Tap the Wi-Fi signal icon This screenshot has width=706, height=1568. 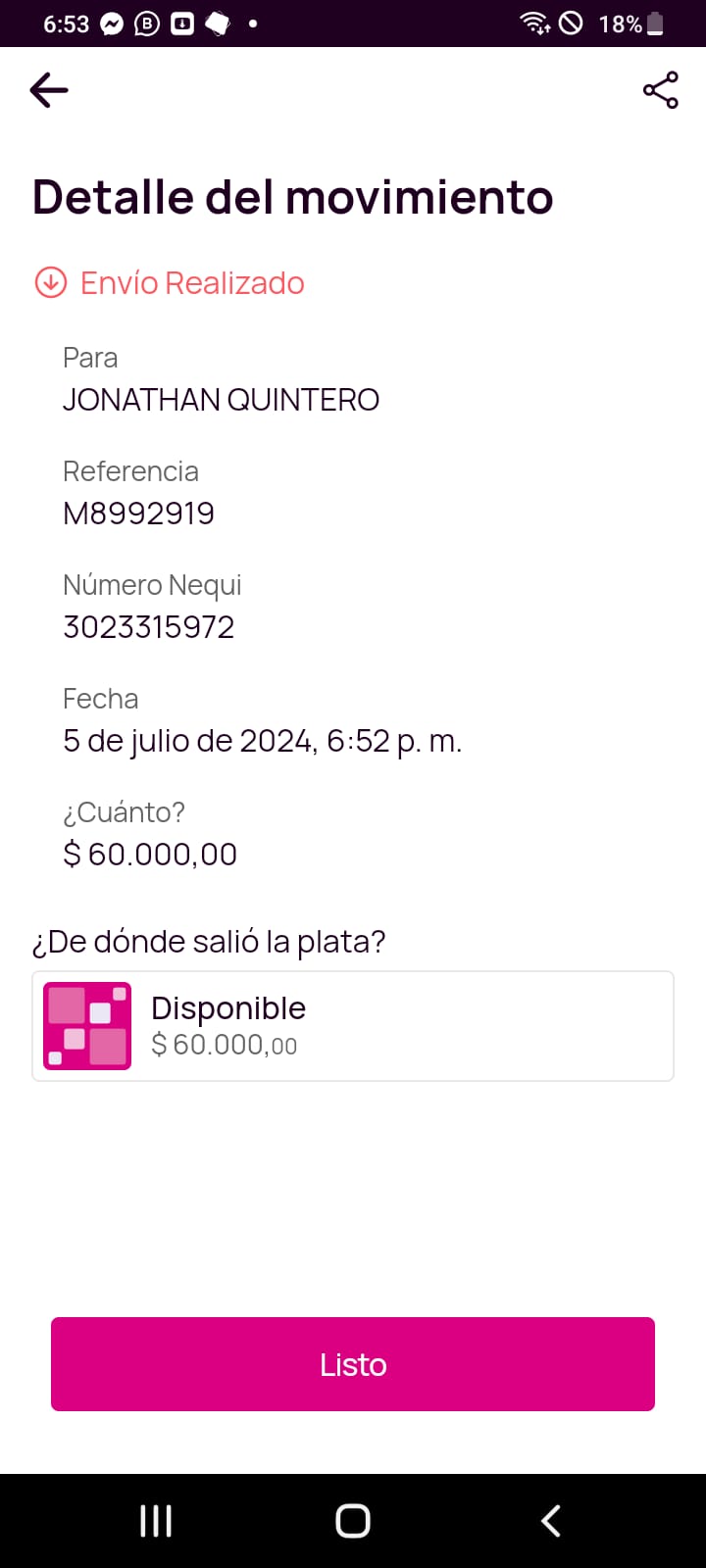point(534,24)
